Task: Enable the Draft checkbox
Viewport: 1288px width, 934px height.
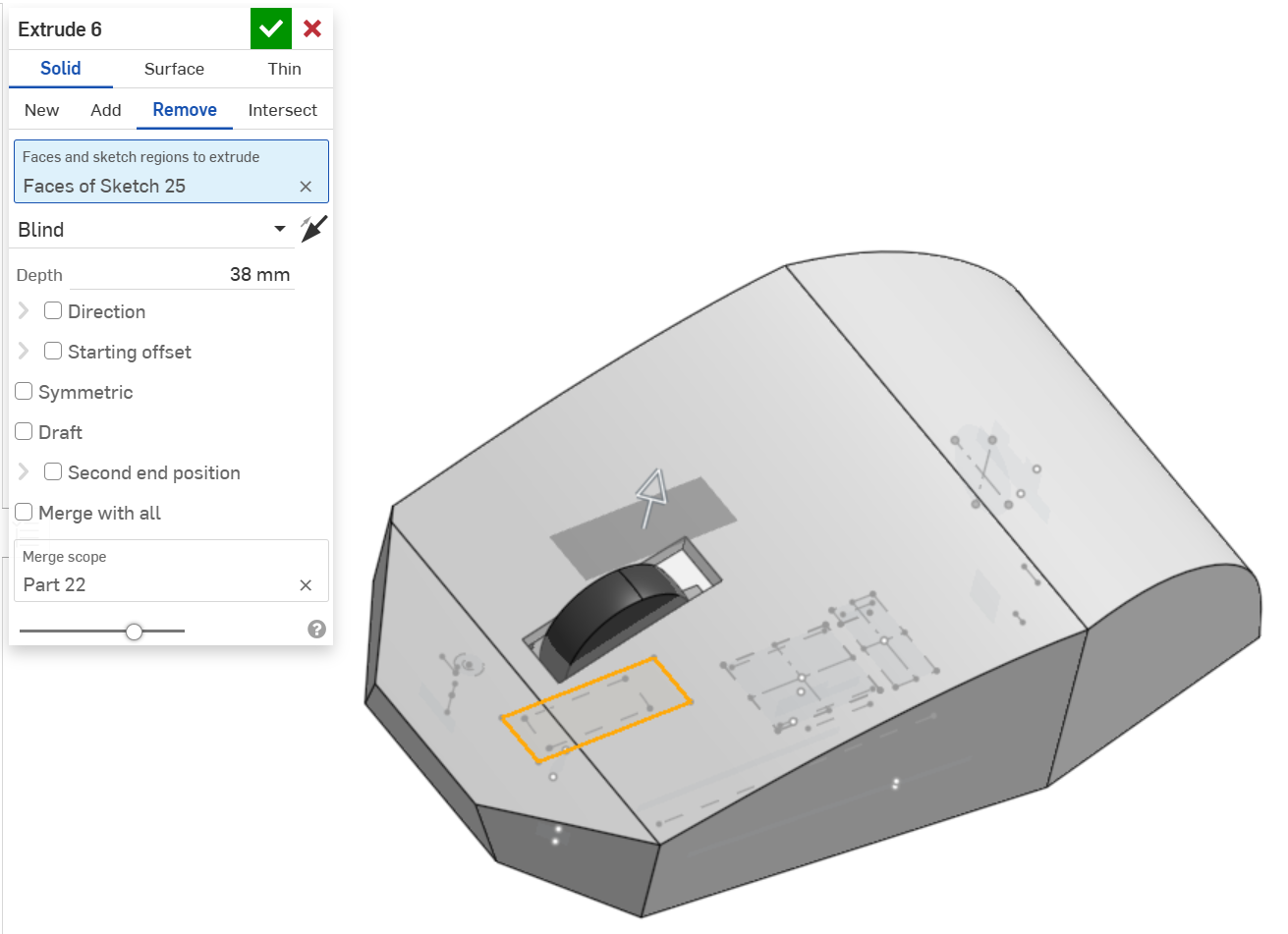Action: point(25,432)
